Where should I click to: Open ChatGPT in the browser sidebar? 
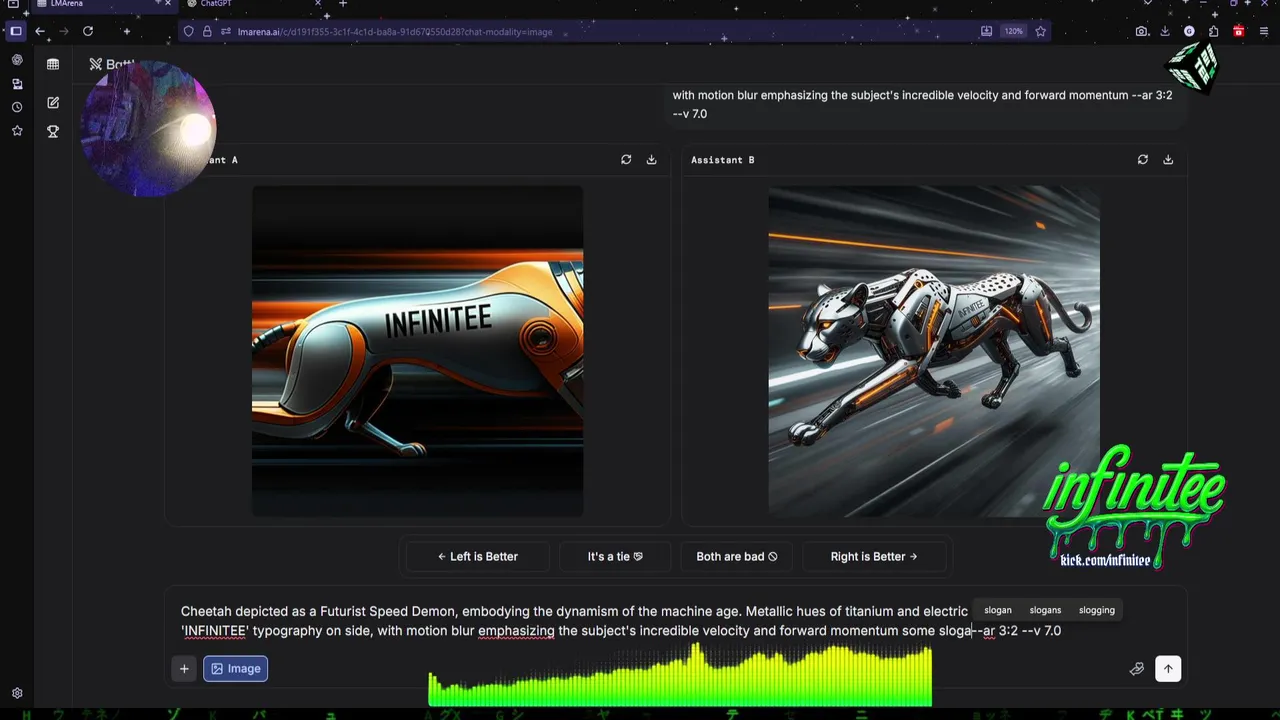pos(17,60)
